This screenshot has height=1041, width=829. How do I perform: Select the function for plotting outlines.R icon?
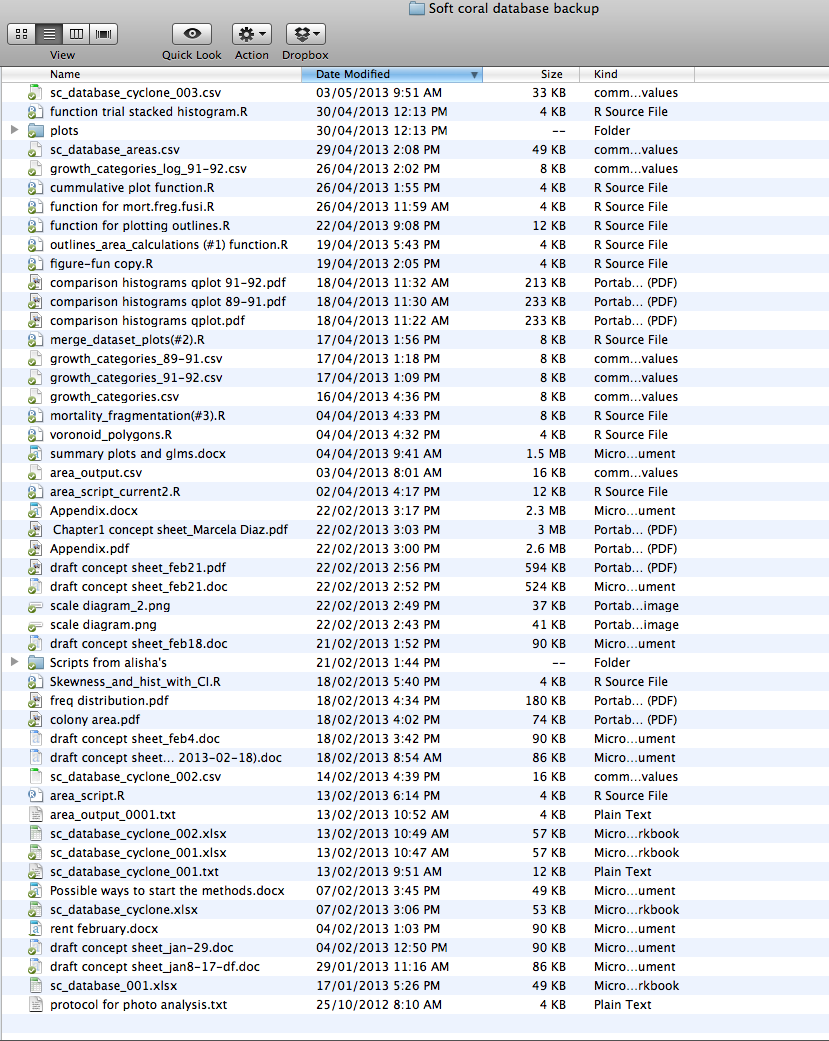(35, 226)
